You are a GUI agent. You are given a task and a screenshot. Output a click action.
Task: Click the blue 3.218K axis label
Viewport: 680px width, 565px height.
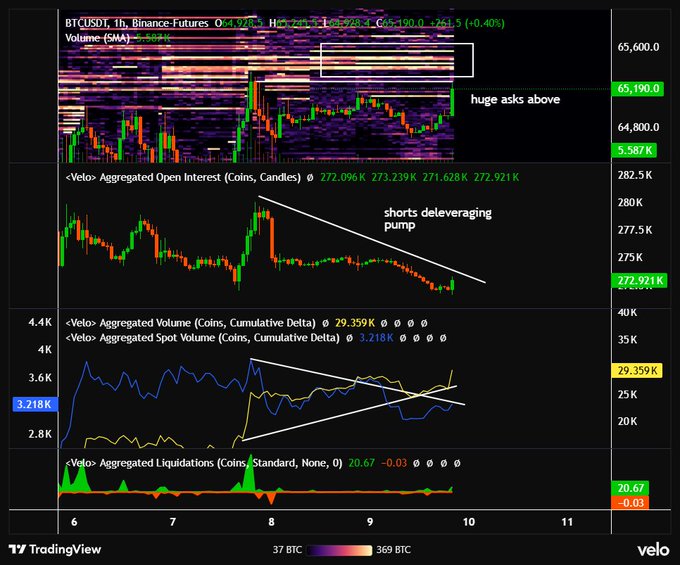[x=35, y=405]
